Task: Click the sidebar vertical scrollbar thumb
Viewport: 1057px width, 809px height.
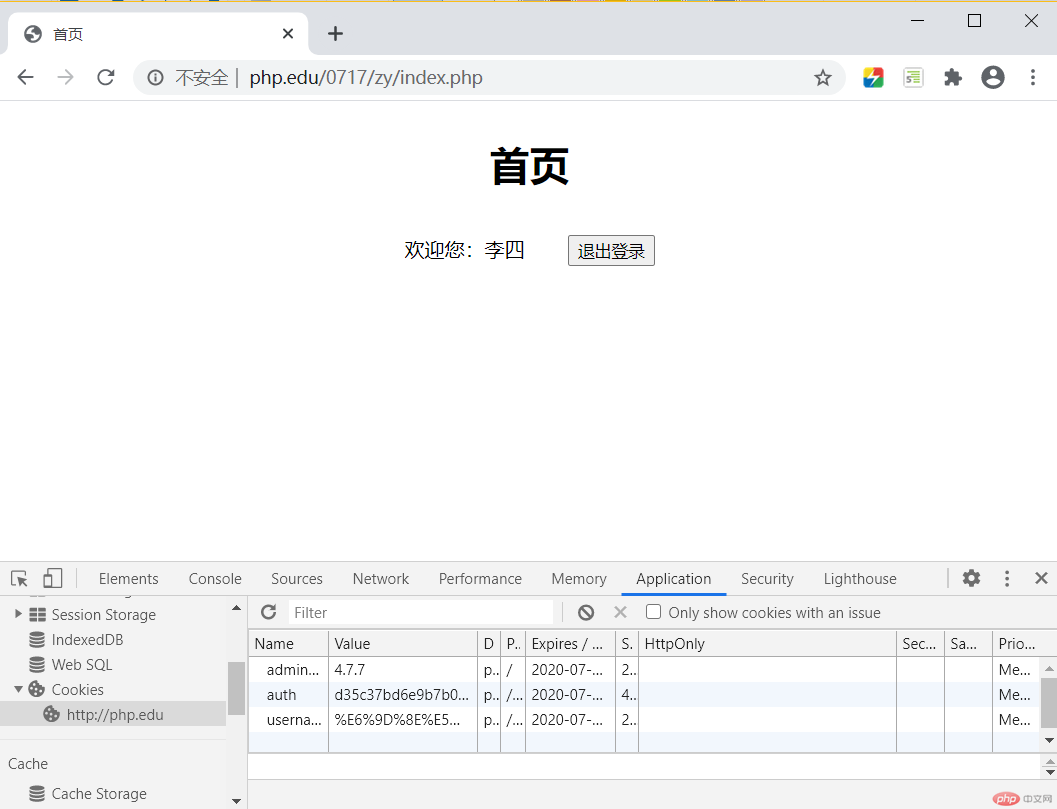Action: click(x=236, y=688)
